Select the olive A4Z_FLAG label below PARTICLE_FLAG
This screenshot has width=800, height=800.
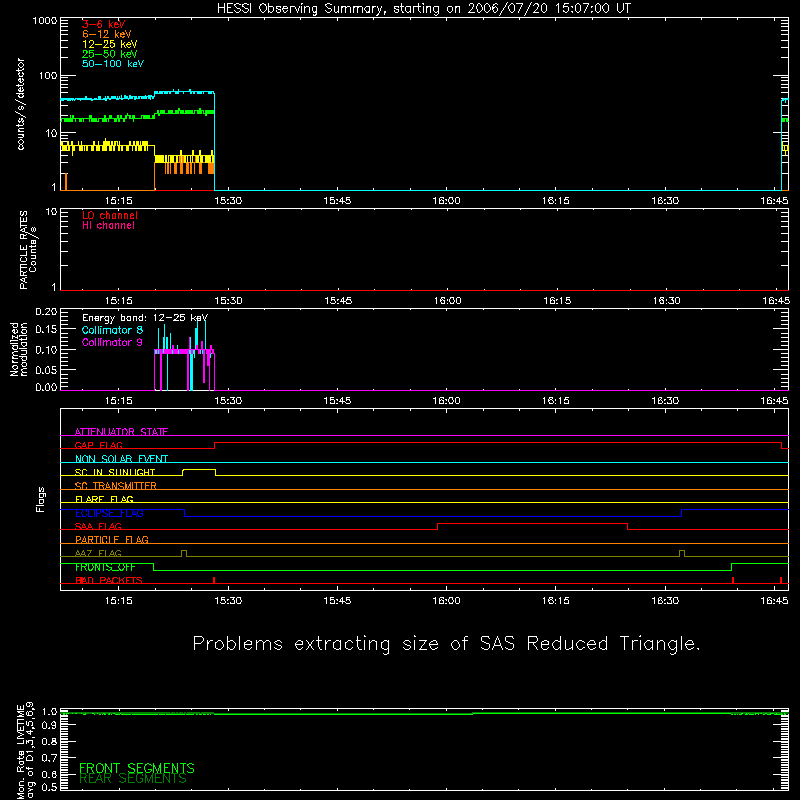click(98, 553)
